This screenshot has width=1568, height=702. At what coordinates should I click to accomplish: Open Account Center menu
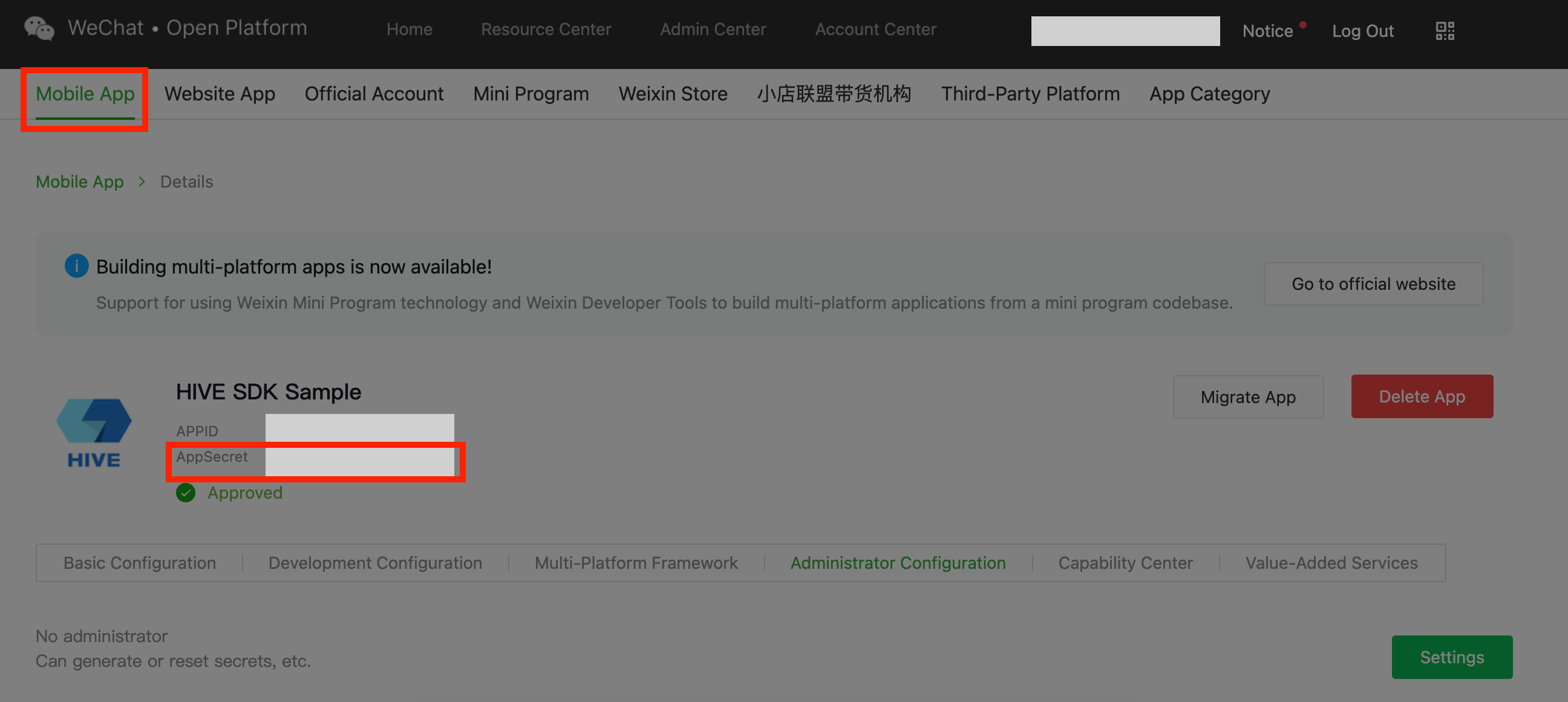pos(875,29)
